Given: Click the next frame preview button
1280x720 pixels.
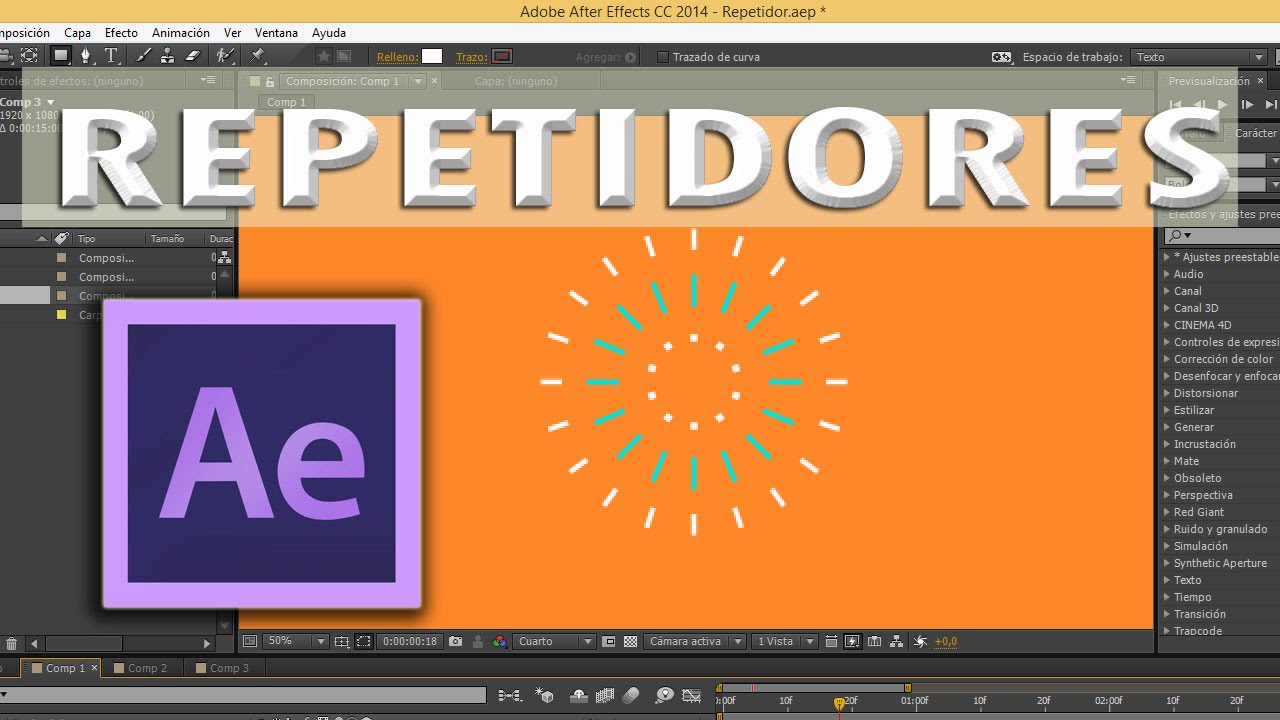Looking at the screenshot, I should [x=1246, y=104].
